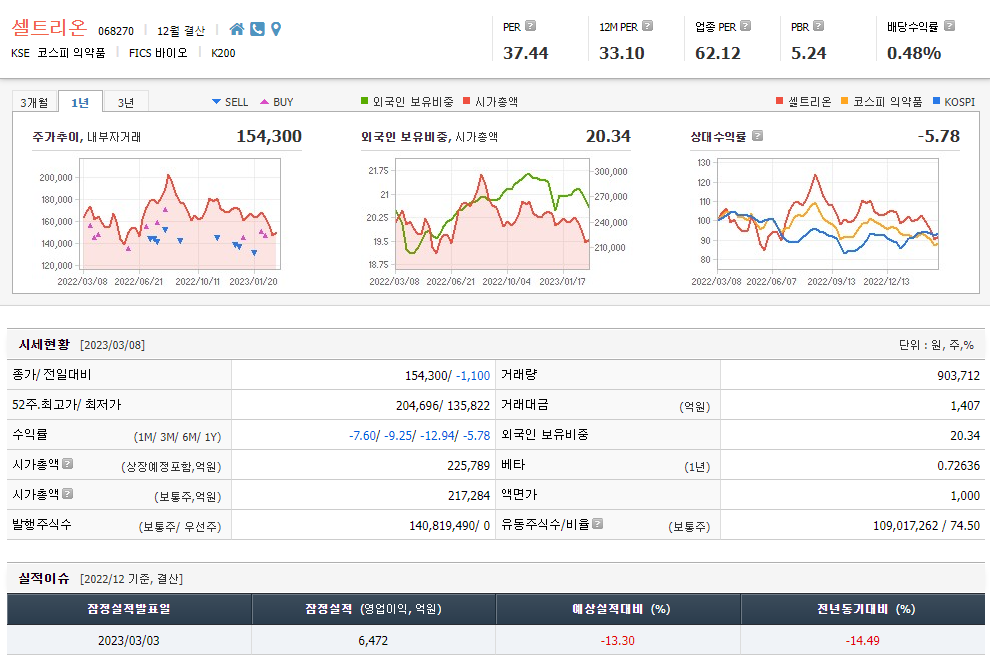The height and width of the screenshot is (667, 990).
Task: Click the red 셀트리온 legend swatch
Action: (x=779, y=101)
